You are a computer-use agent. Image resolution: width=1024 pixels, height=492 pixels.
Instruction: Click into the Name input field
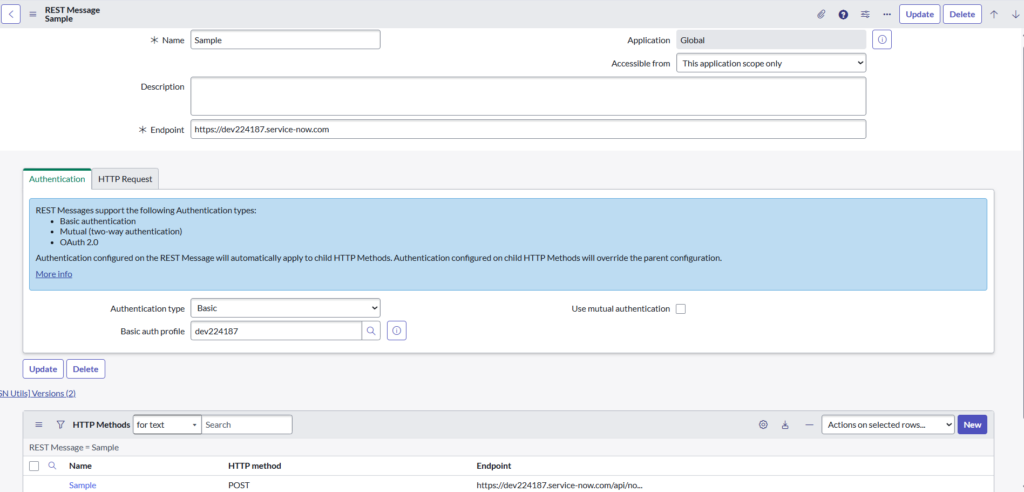point(285,40)
